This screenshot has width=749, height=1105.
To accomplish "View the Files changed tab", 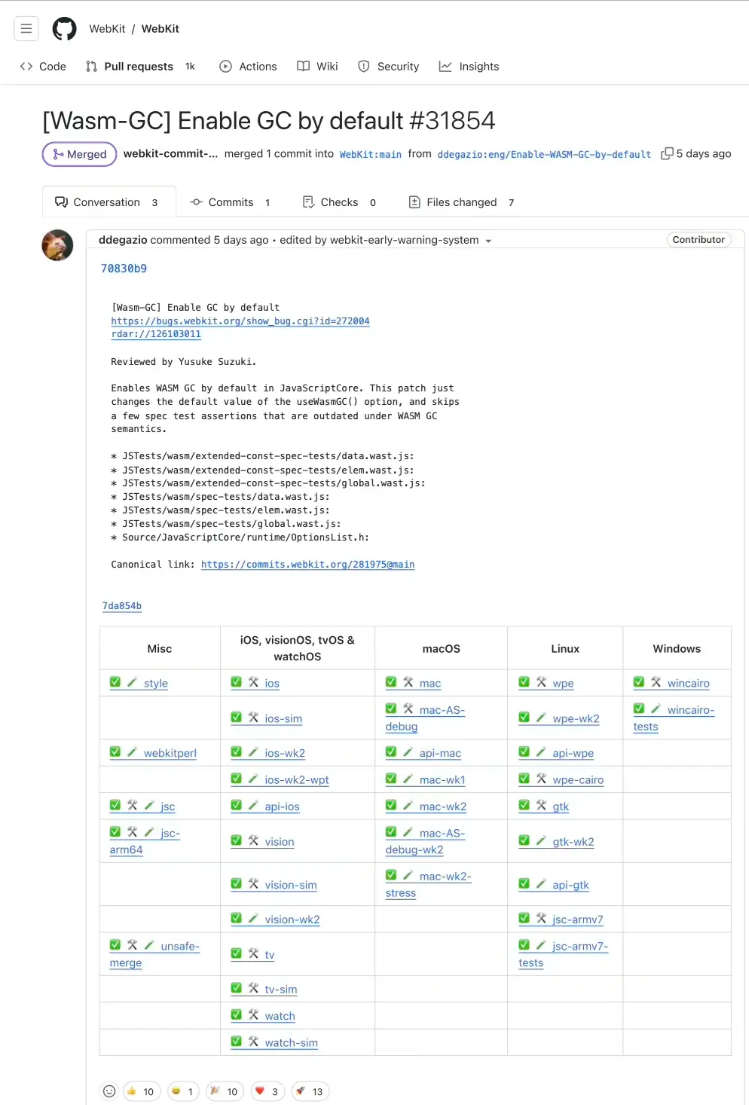I will click(x=462, y=202).
